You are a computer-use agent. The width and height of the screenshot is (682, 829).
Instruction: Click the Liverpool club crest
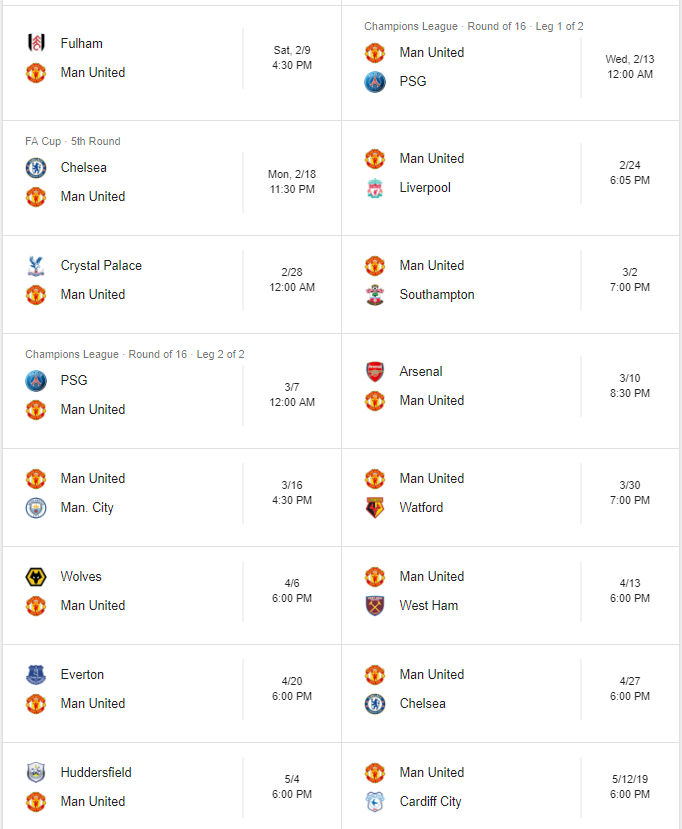pyautogui.click(x=375, y=187)
